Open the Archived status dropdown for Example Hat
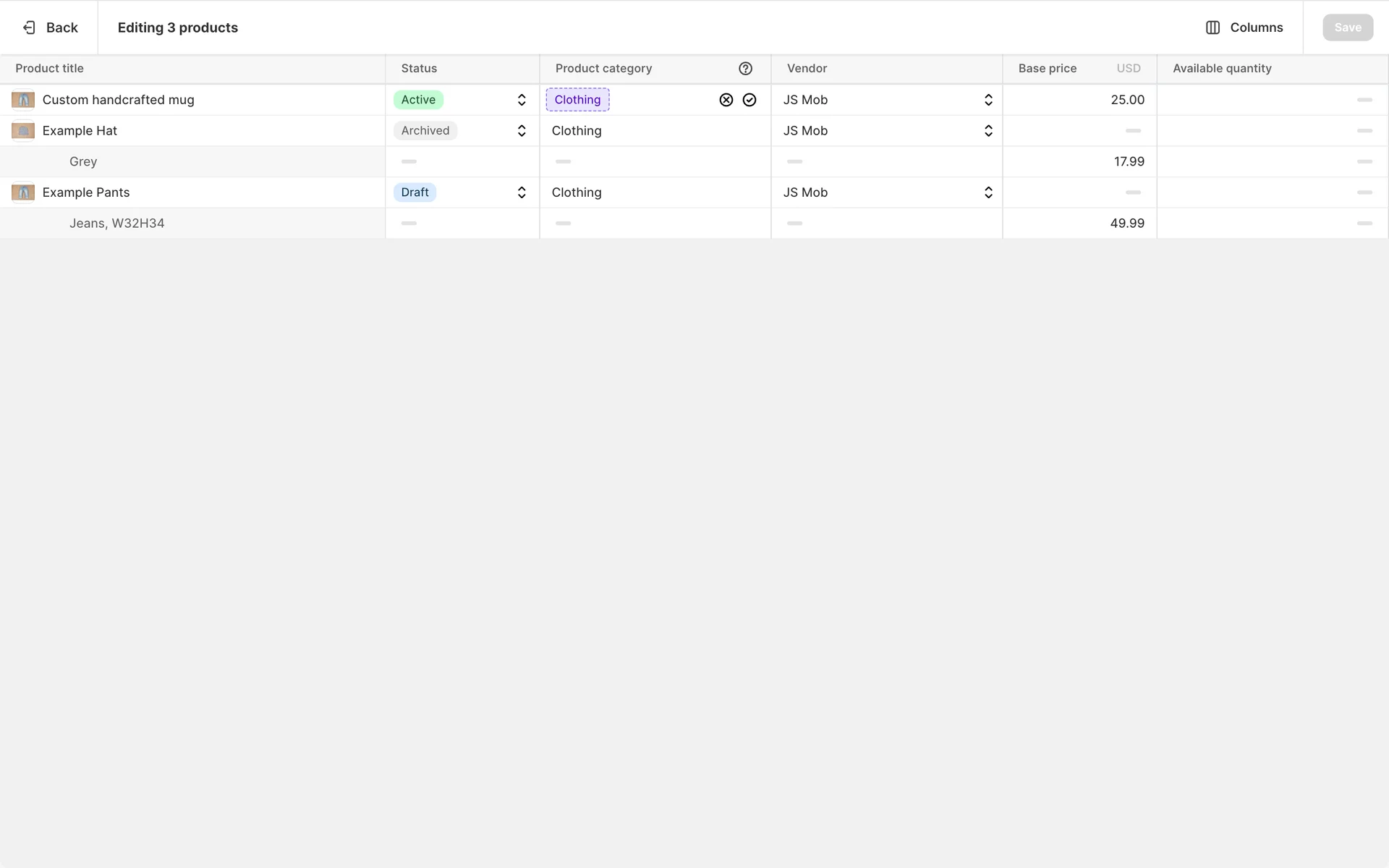This screenshot has height=868, width=1389. point(521,131)
